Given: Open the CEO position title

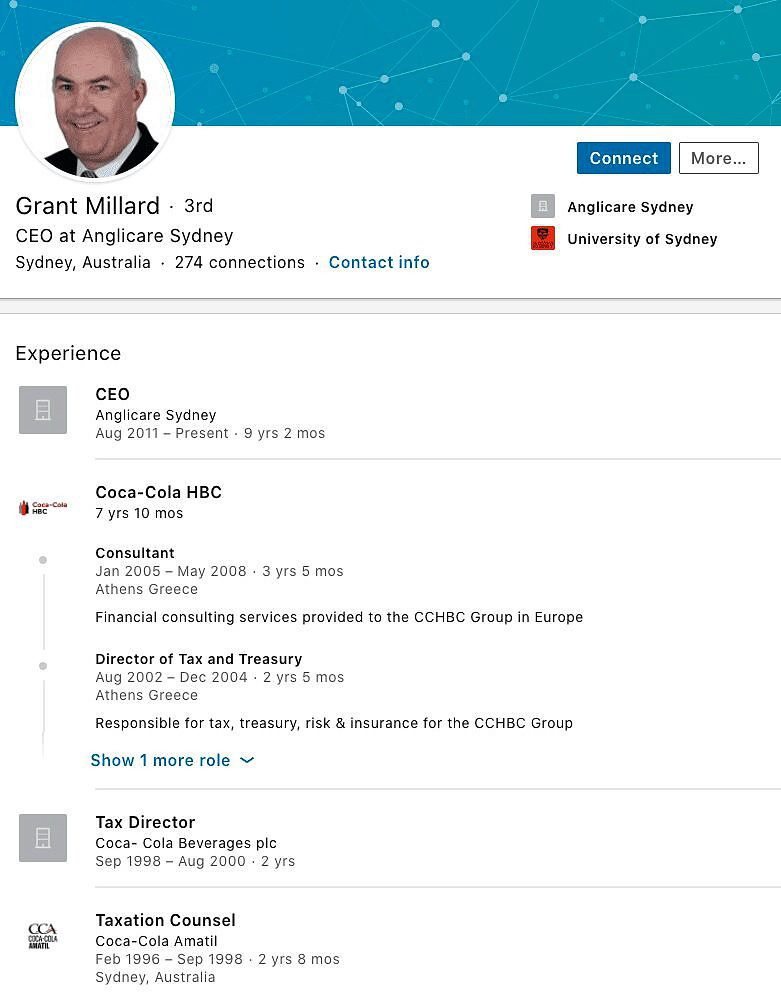Looking at the screenshot, I should 113,394.
